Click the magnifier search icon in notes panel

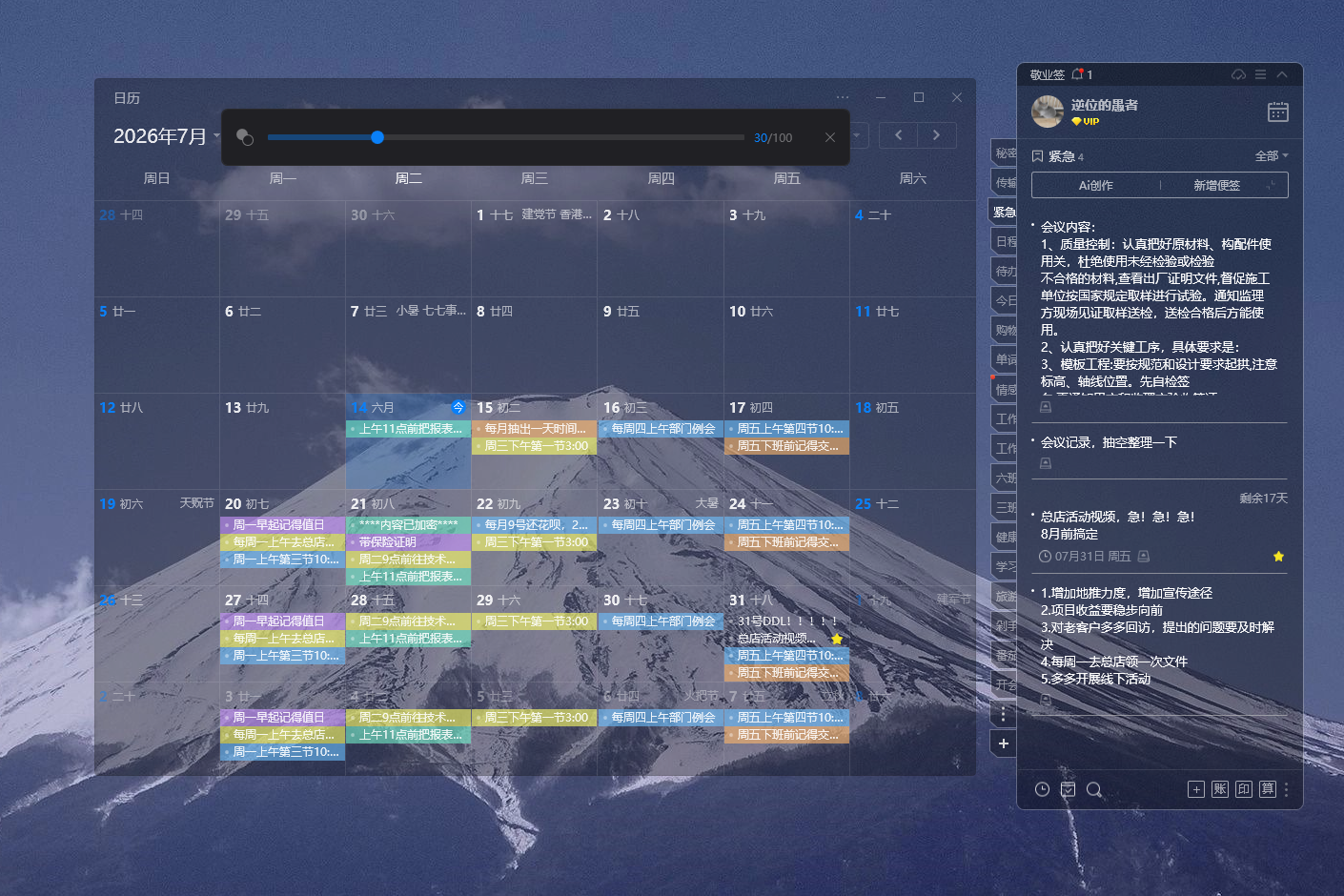[1094, 789]
